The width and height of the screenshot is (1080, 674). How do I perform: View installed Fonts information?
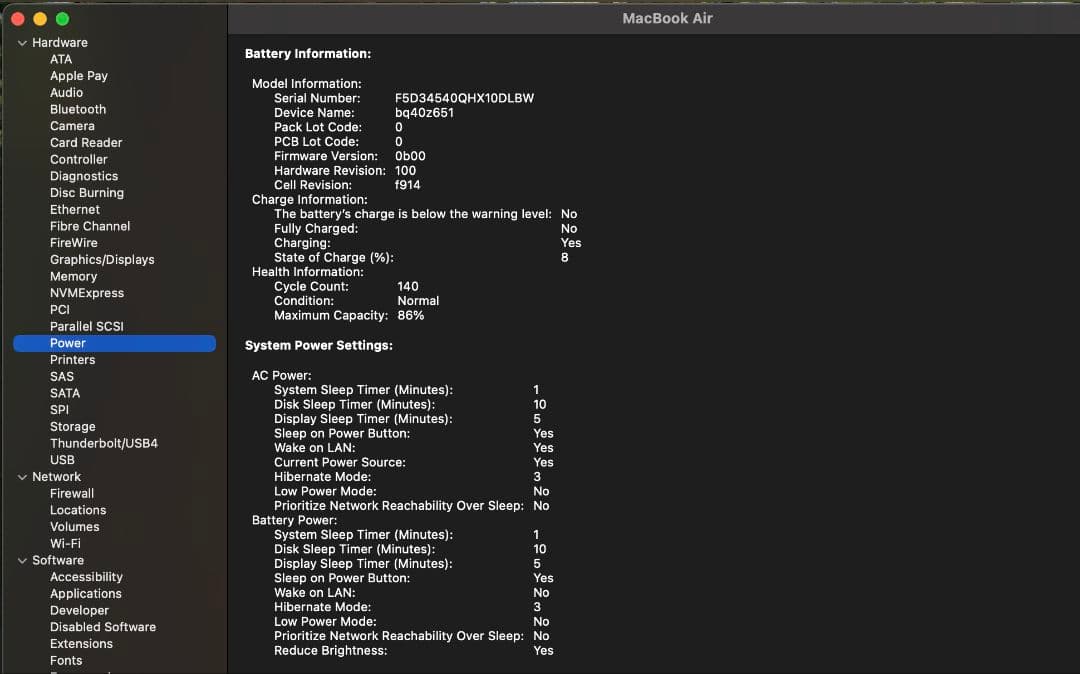(65, 661)
